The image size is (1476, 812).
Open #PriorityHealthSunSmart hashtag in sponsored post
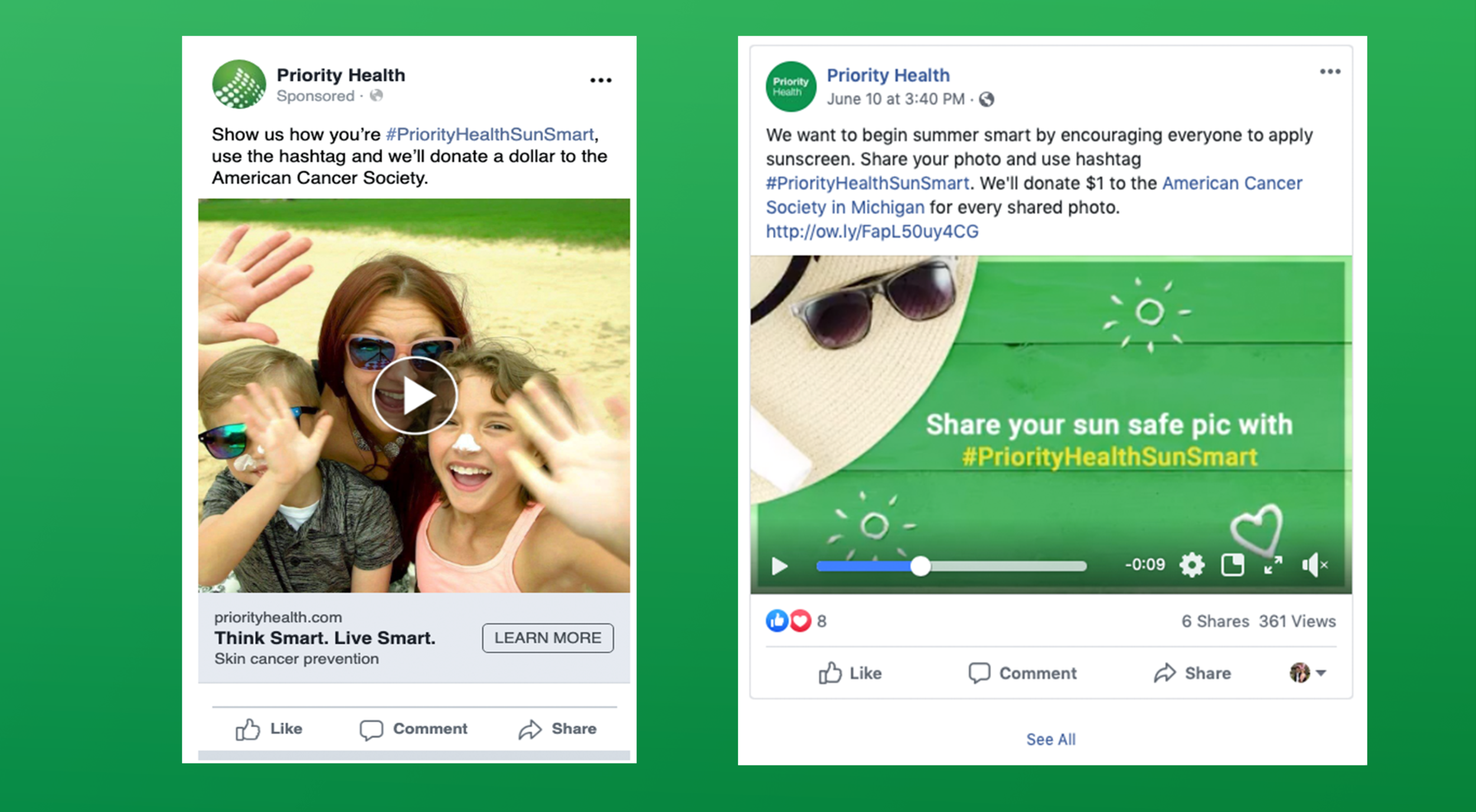click(489, 135)
